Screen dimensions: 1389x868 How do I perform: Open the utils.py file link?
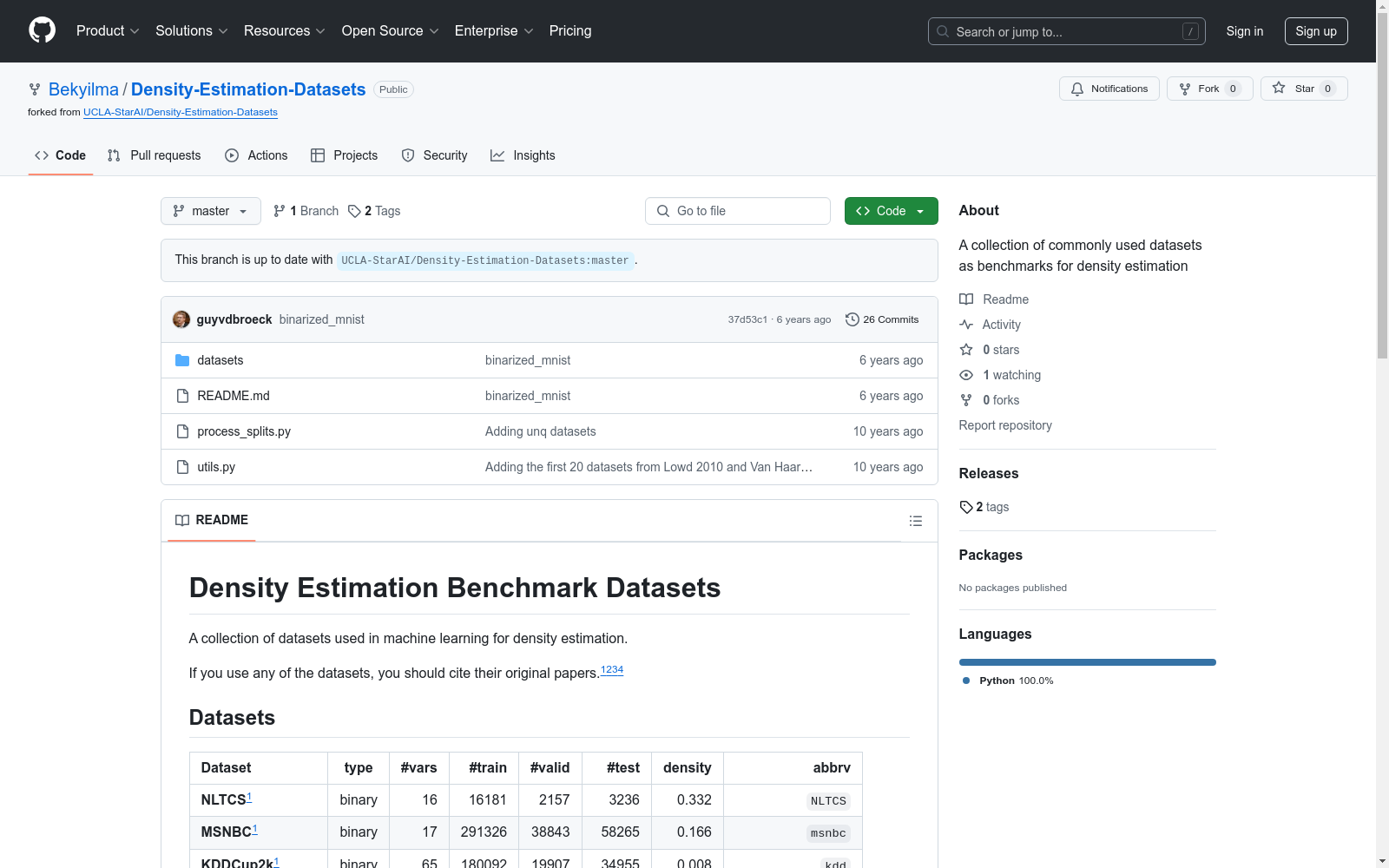(x=216, y=467)
